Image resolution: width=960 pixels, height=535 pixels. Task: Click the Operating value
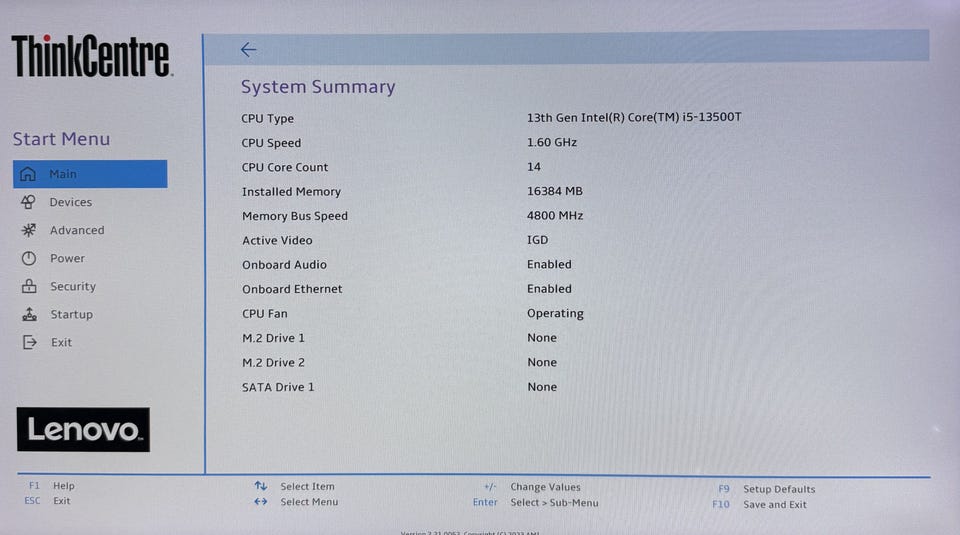click(x=555, y=313)
